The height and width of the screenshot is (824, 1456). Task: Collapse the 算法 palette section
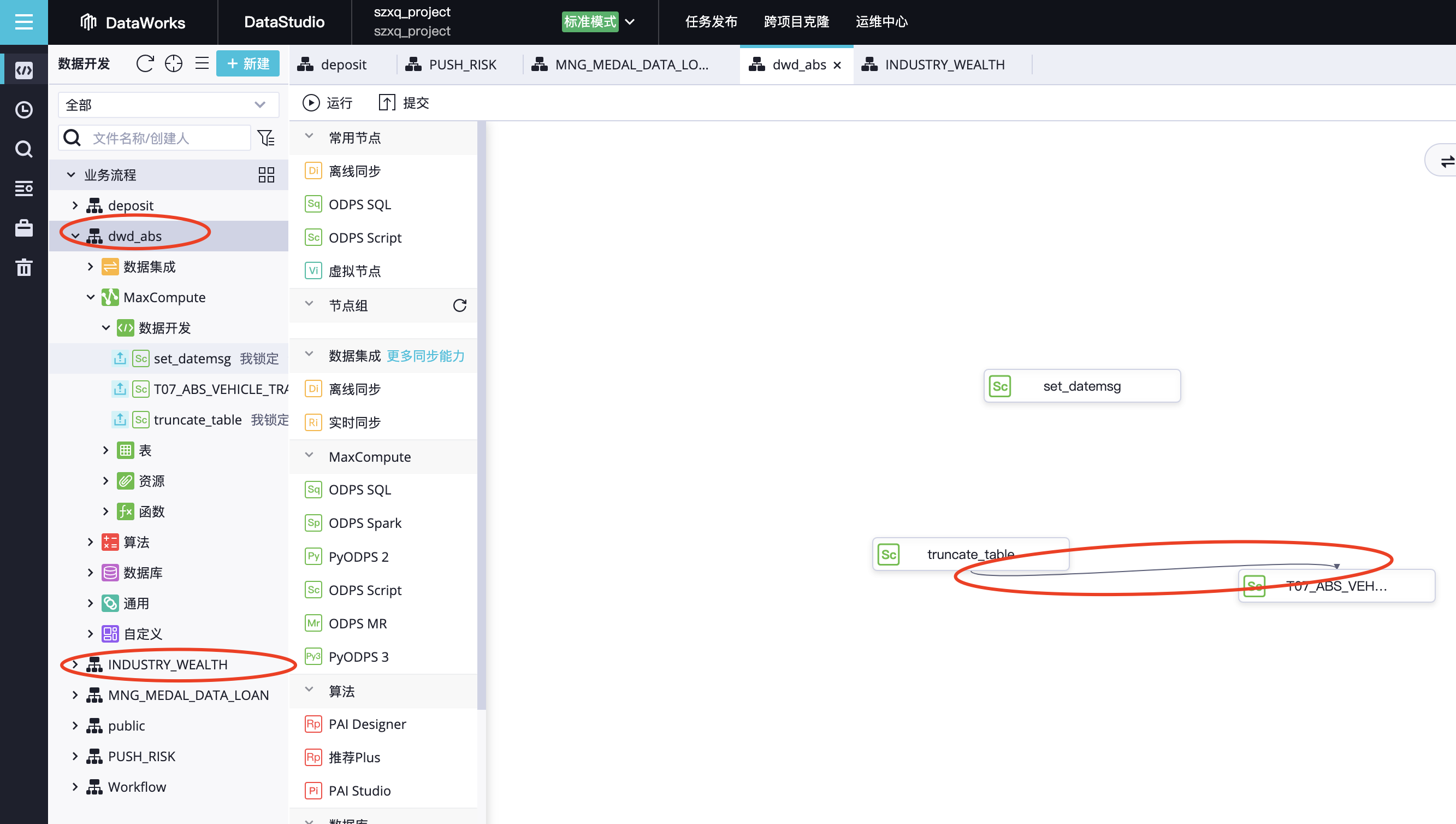click(309, 691)
